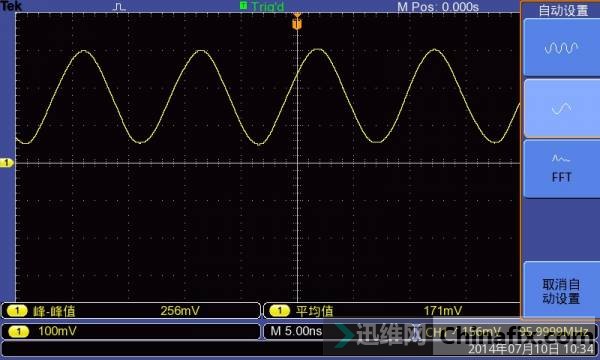Screen dimensions: 600x360
Task: Select the multi-cycle sine autoset icon
Action: [561, 47]
